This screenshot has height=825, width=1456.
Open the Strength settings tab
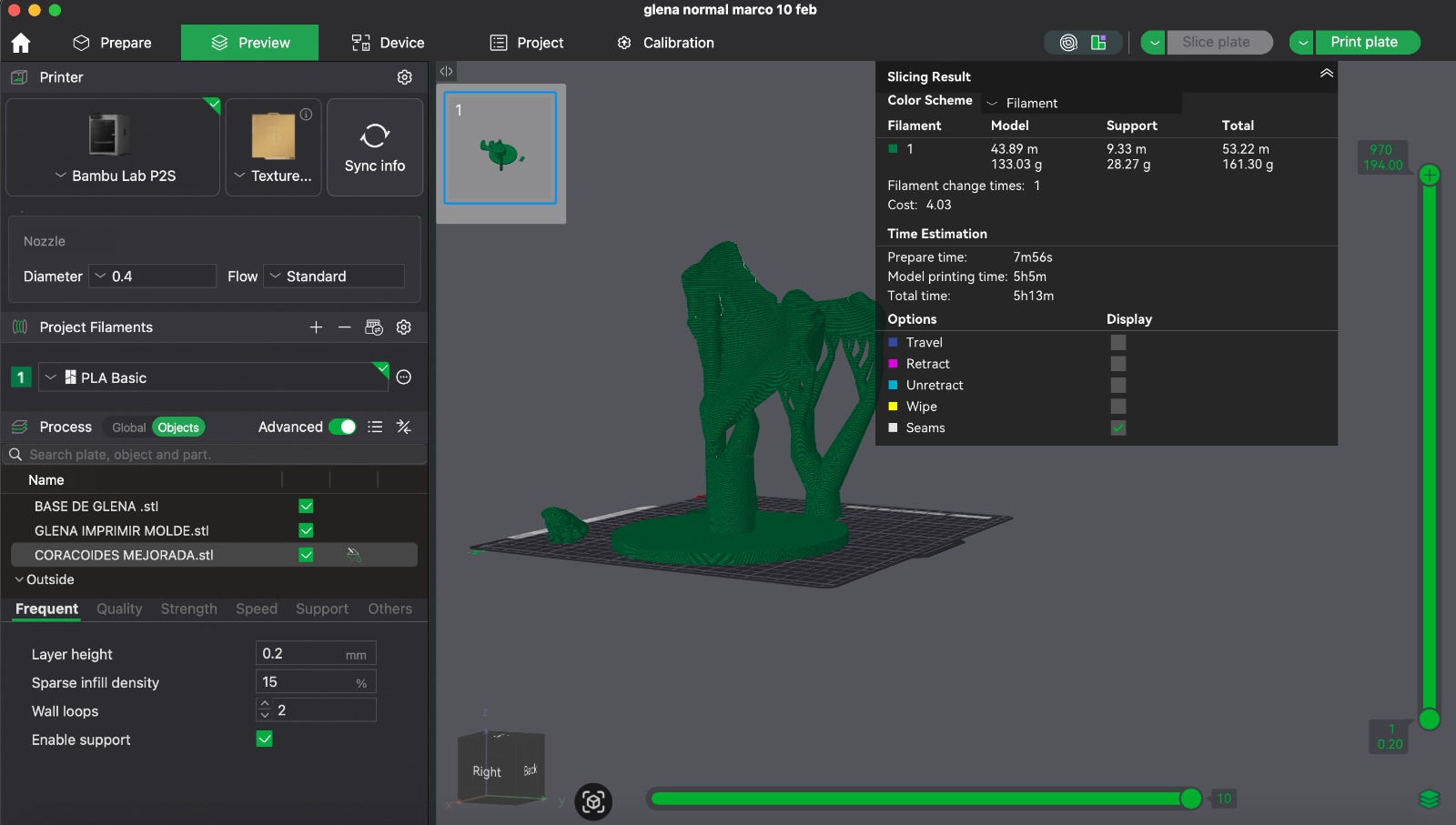pos(188,609)
